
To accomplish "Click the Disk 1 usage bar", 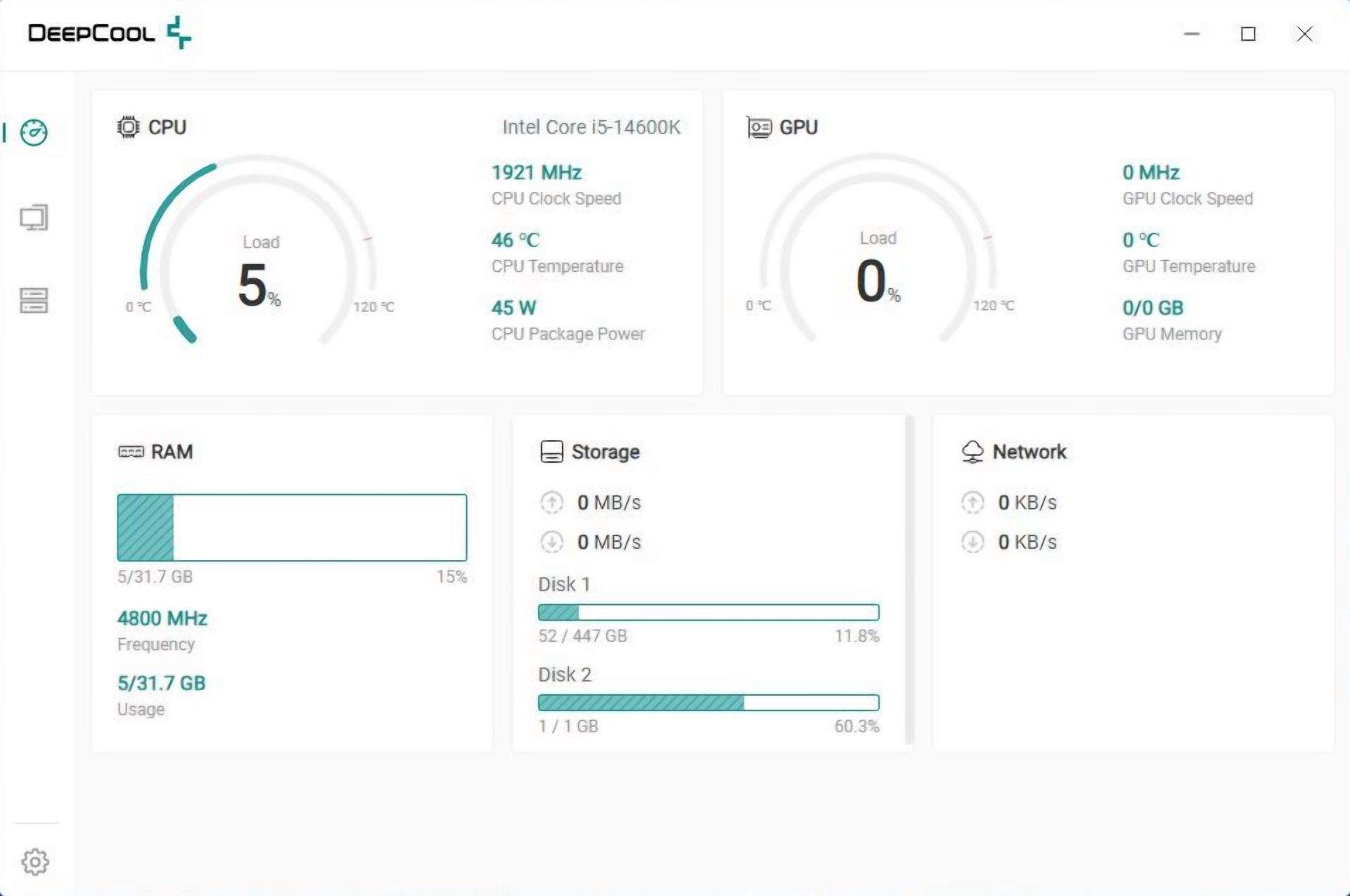I will click(x=709, y=612).
